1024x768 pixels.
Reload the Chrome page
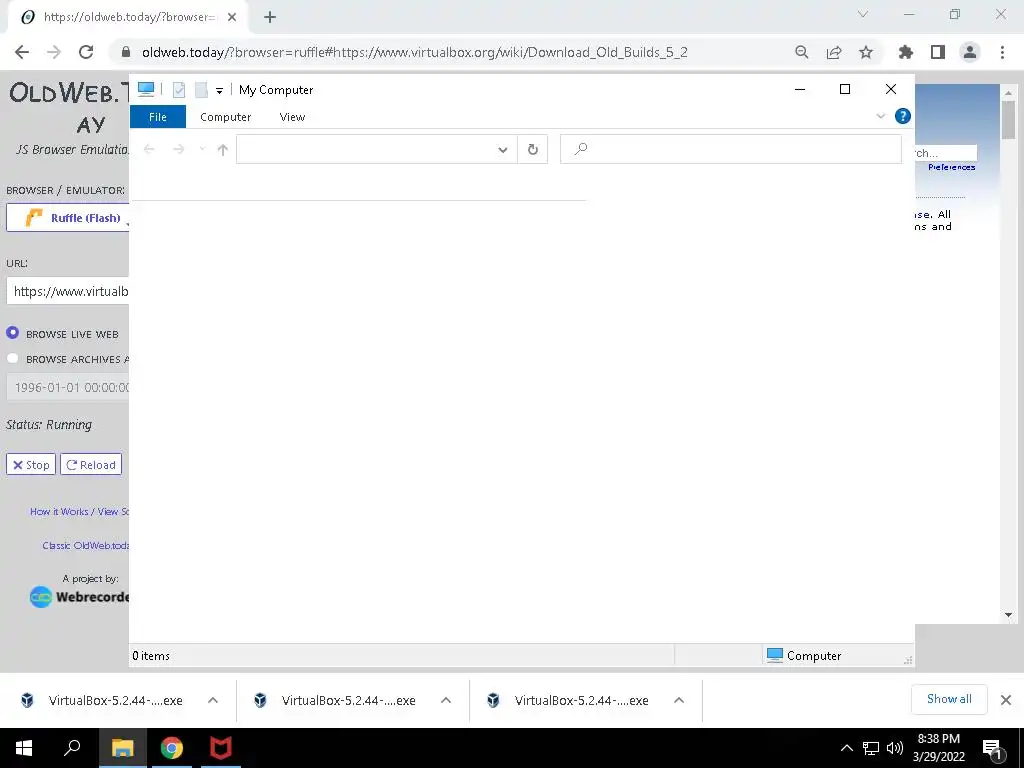click(86, 52)
